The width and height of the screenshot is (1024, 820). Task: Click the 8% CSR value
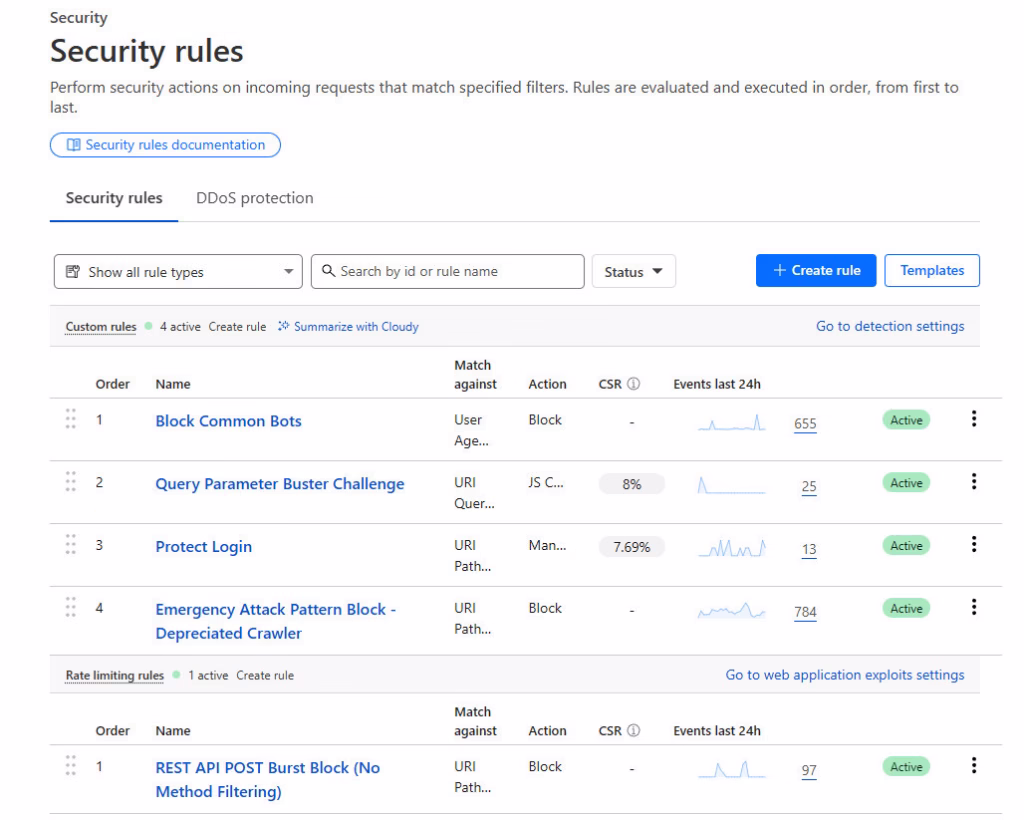click(x=632, y=484)
